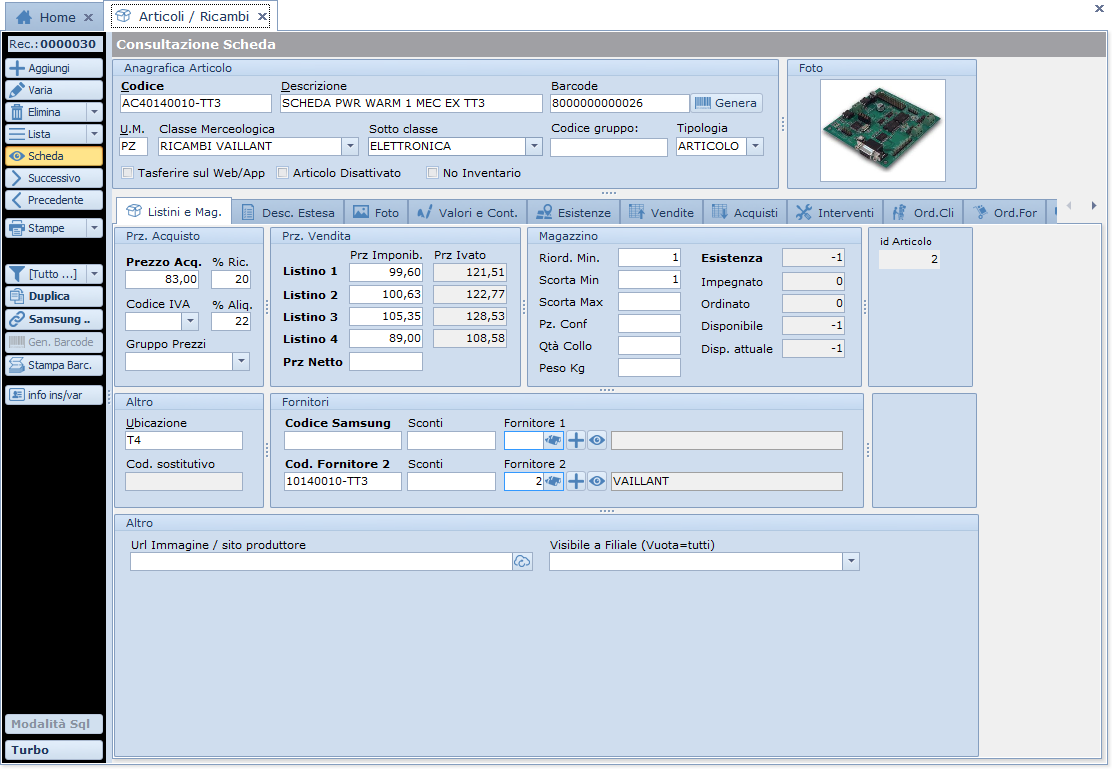Click the Url Immagine input field
This screenshot has width=1112, height=769.
[321, 562]
